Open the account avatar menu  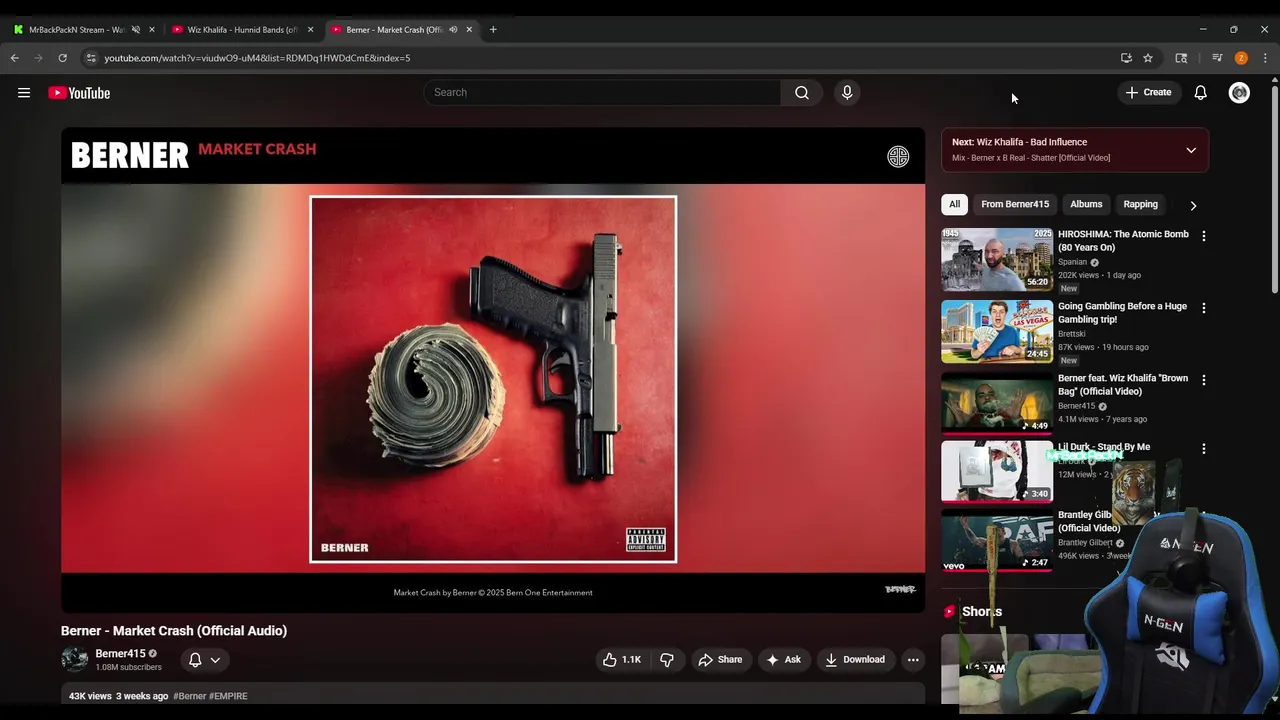coord(1239,93)
